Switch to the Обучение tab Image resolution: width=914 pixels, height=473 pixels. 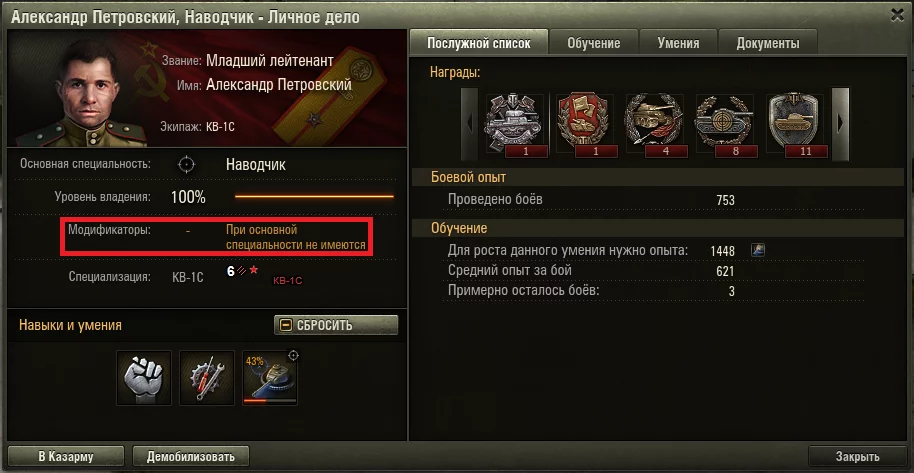(x=593, y=43)
